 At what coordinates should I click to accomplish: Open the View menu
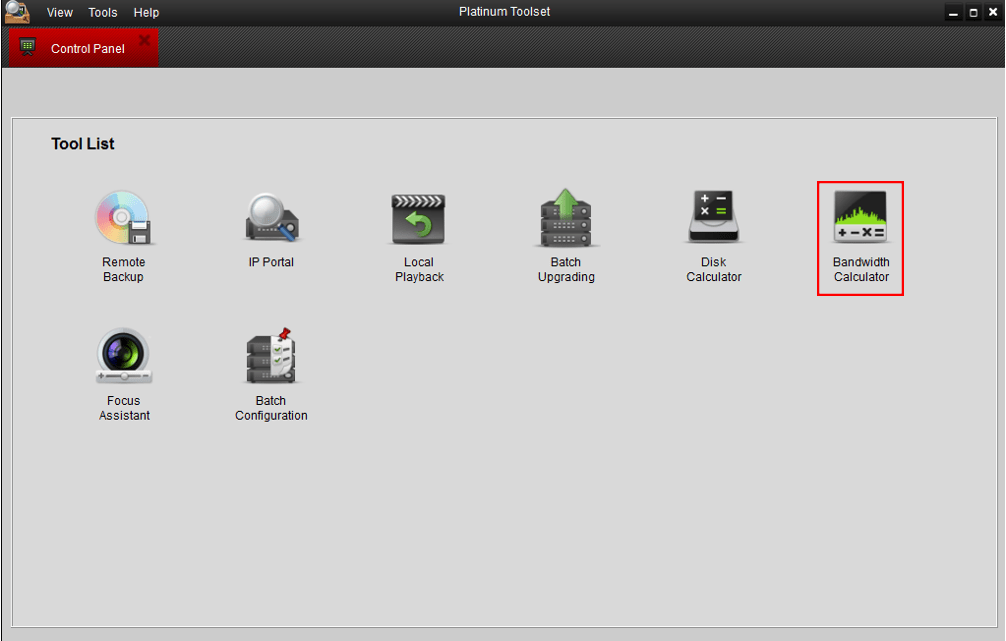(59, 12)
